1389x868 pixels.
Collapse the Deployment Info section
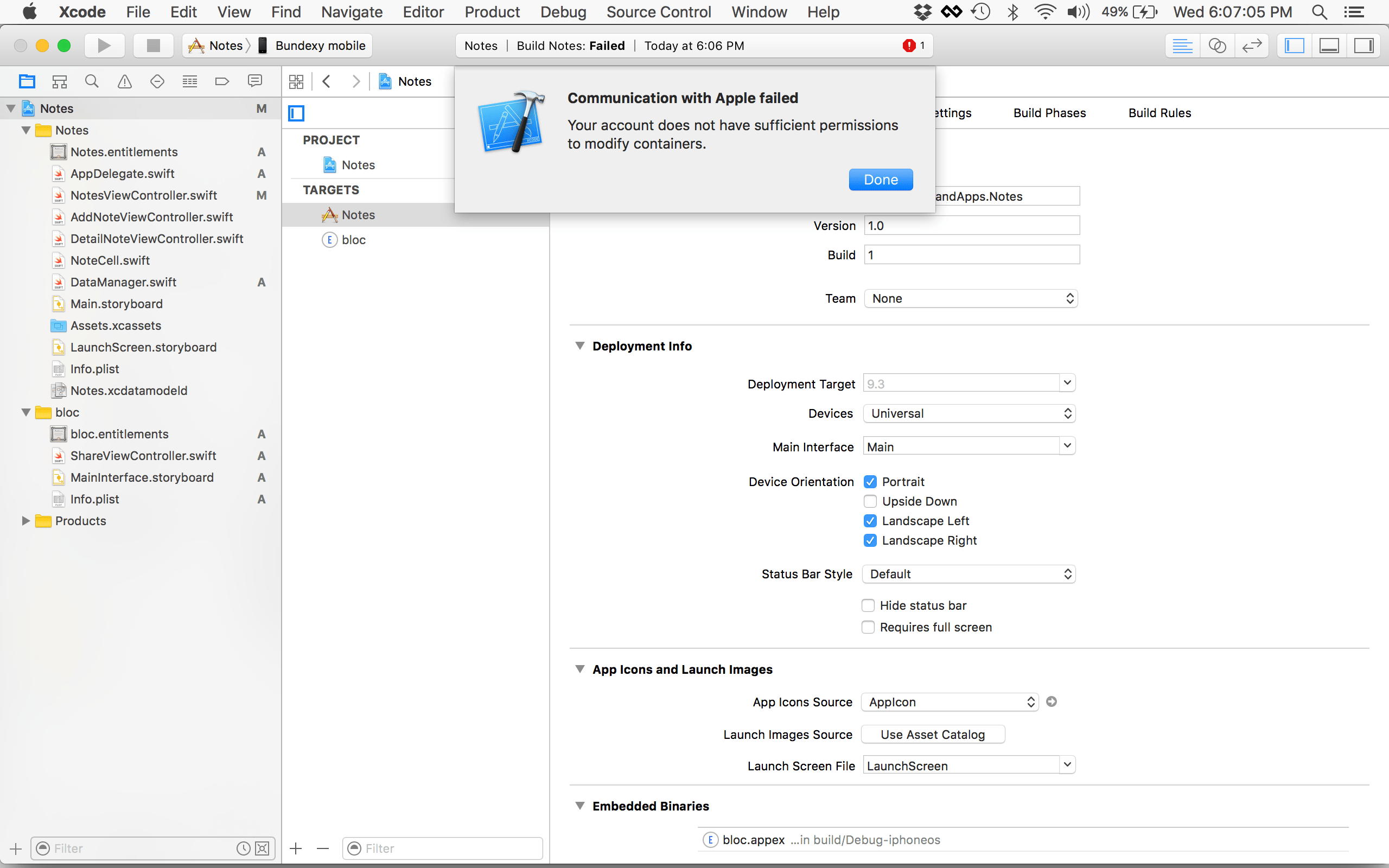click(579, 346)
